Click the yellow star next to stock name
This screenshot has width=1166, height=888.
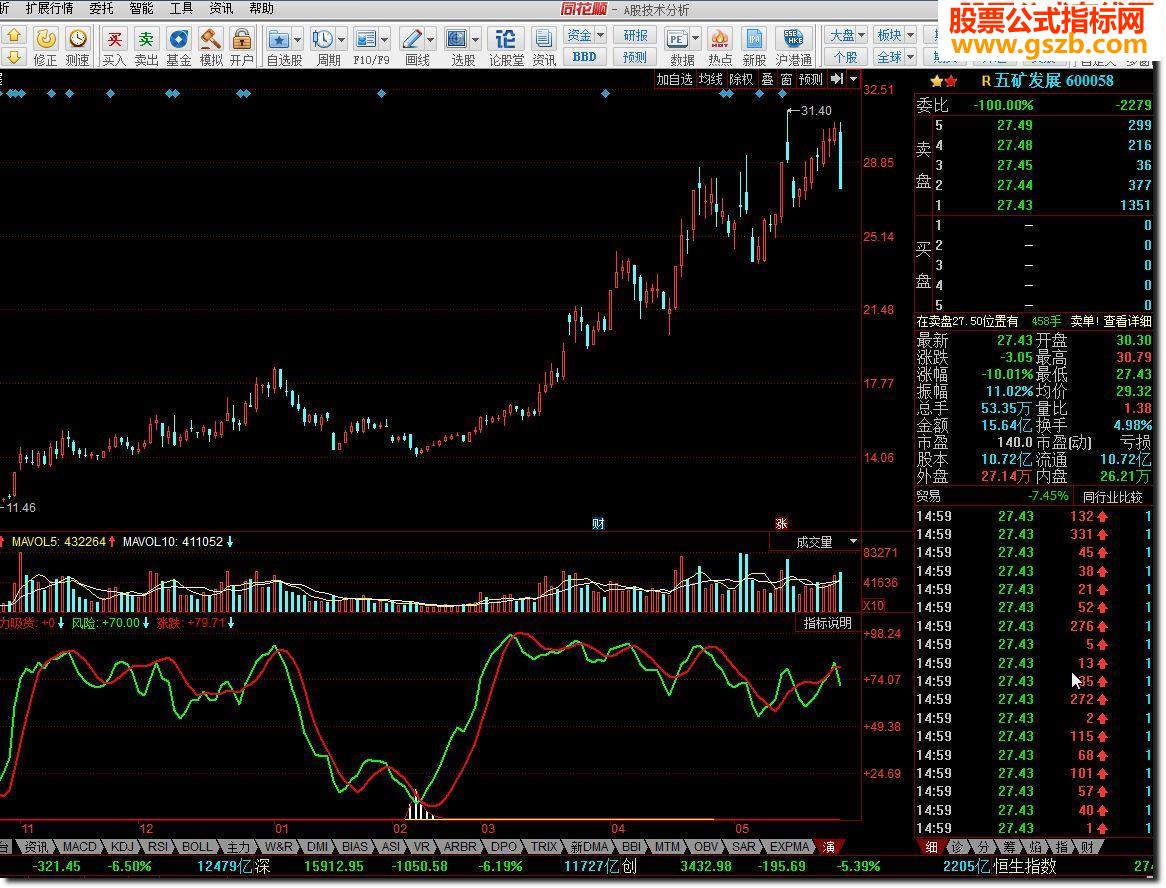coord(936,81)
